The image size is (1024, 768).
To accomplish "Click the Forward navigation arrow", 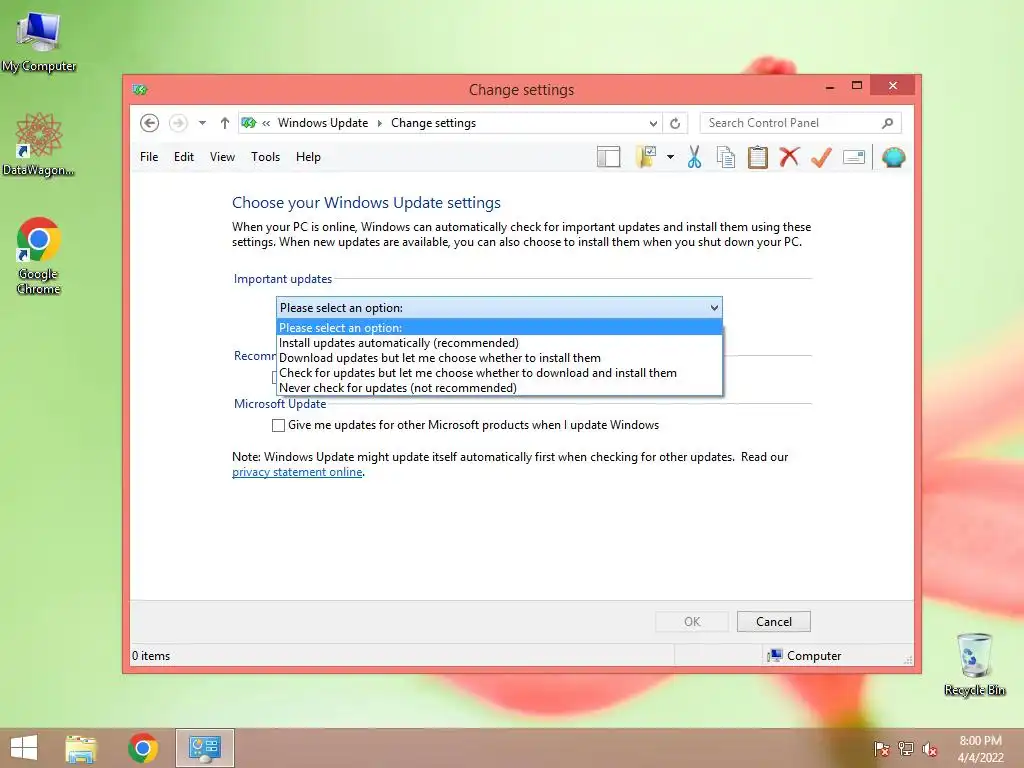I will (178, 123).
